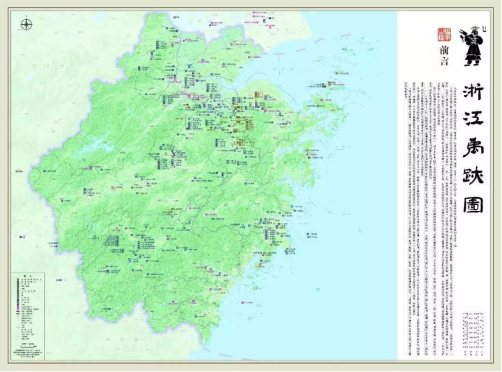
Task: Click the map legend box
Action: (x=28, y=316)
